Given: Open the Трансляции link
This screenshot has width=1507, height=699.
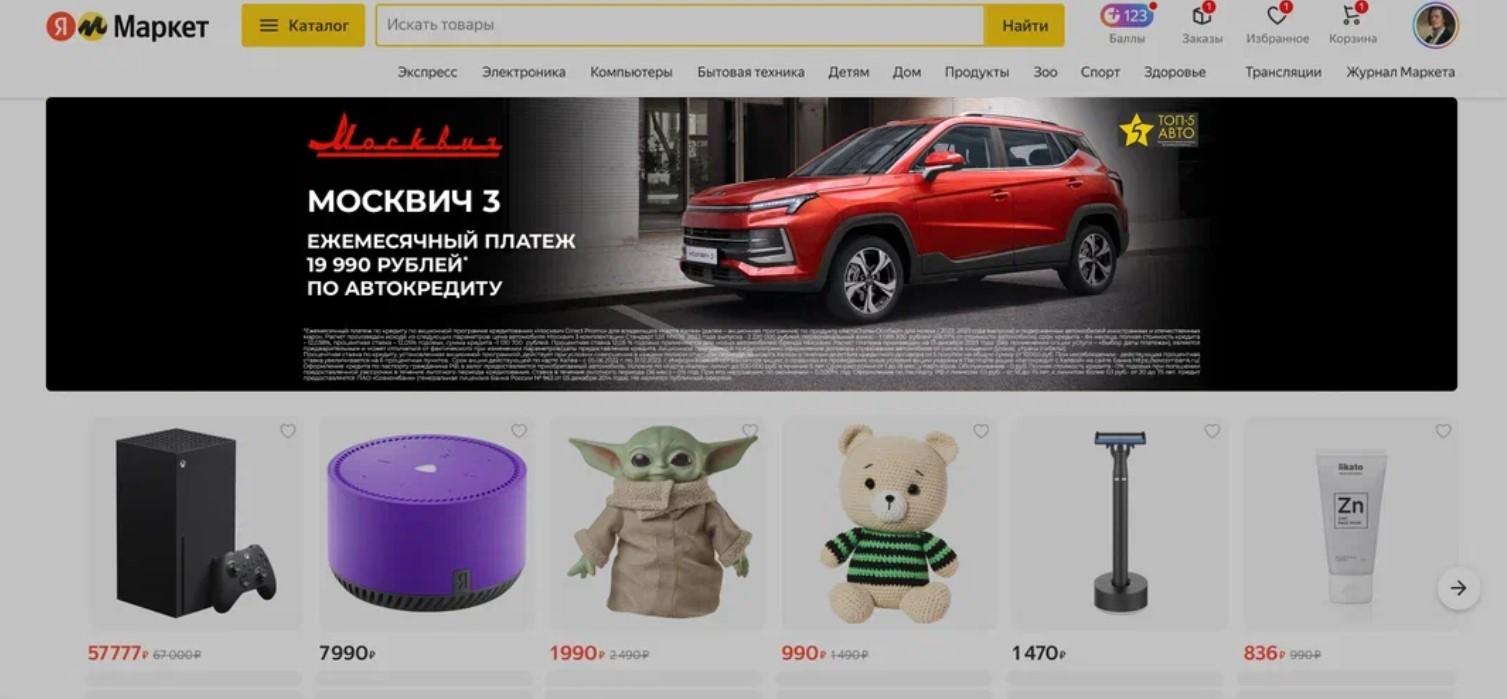Looking at the screenshot, I should (1283, 72).
